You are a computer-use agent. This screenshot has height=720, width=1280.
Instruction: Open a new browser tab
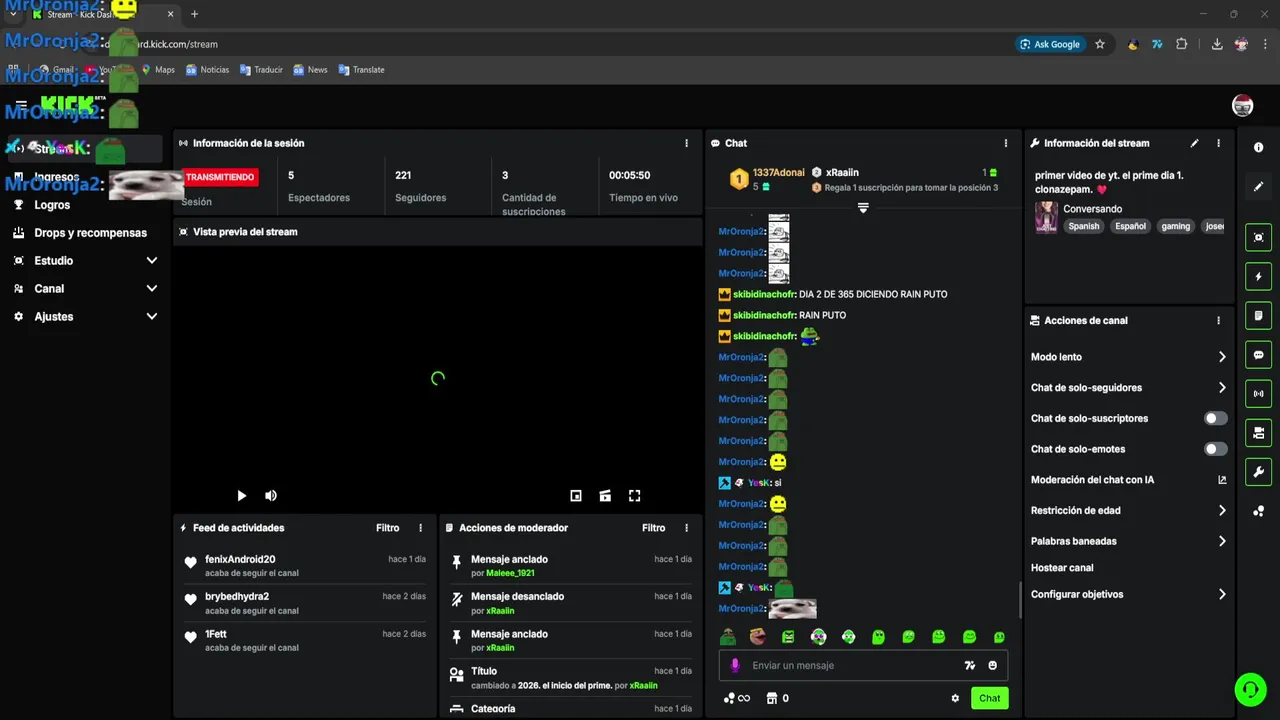coord(194,14)
